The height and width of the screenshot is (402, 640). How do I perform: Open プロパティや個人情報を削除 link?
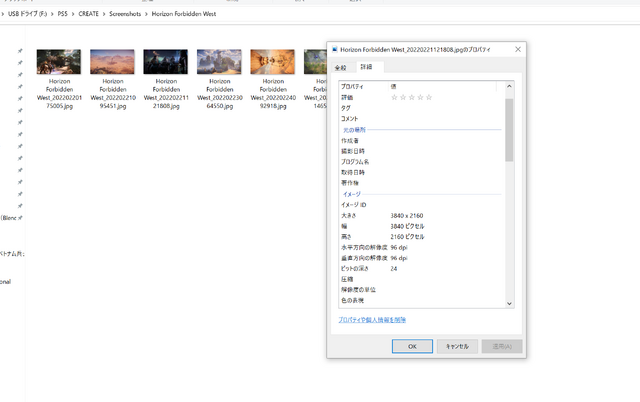[x=372, y=320]
